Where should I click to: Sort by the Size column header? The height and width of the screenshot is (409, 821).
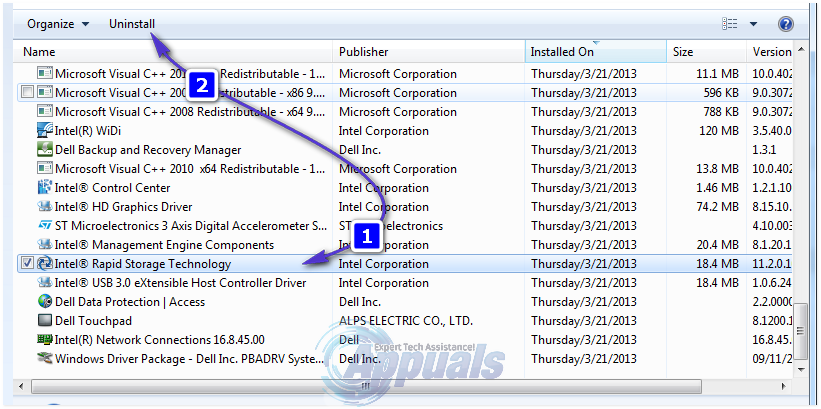[x=706, y=52]
